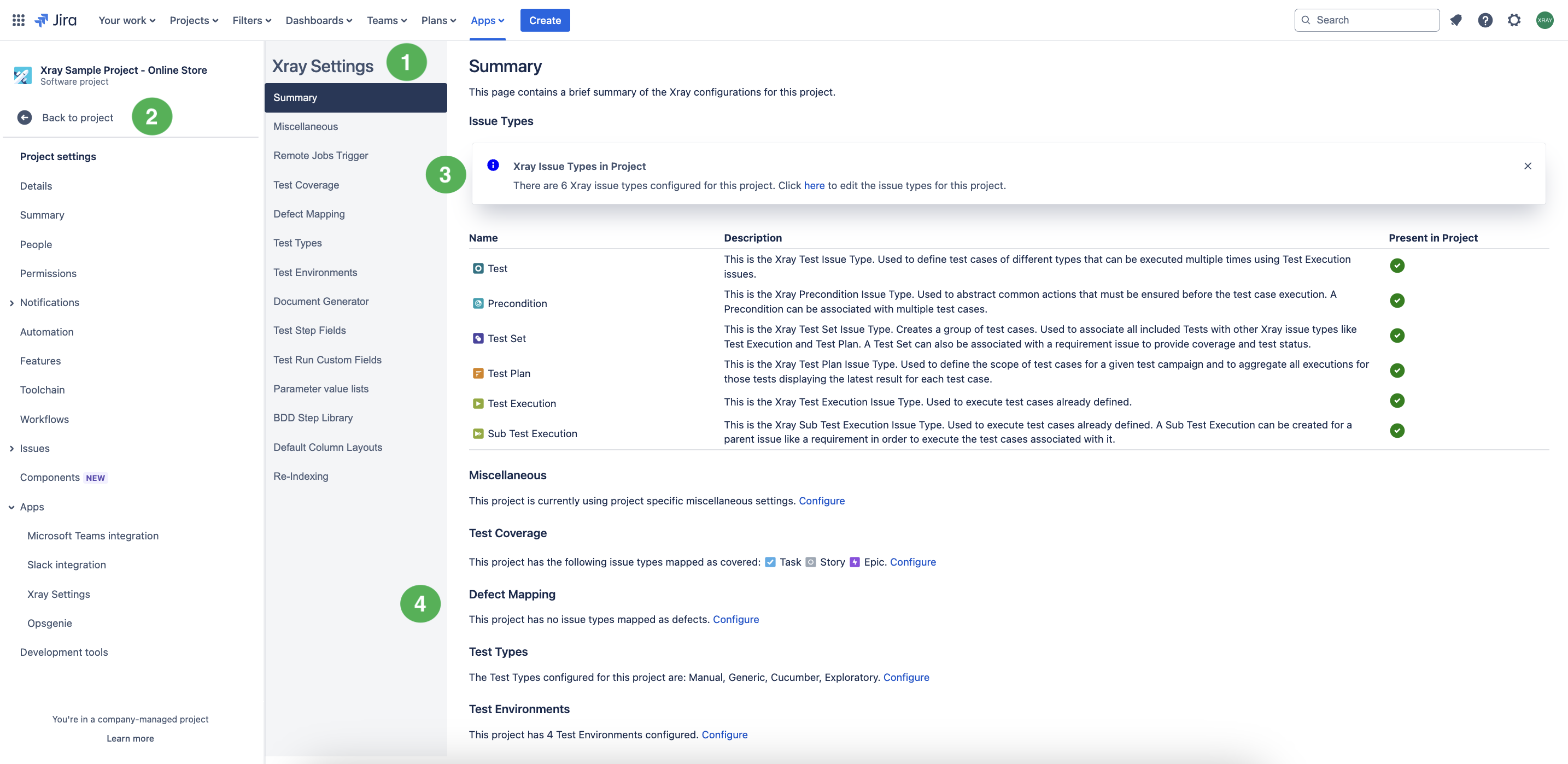This screenshot has width=1568, height=764.
Task: Click Learn more link in sidebar footer
Action: click(130, 738)
